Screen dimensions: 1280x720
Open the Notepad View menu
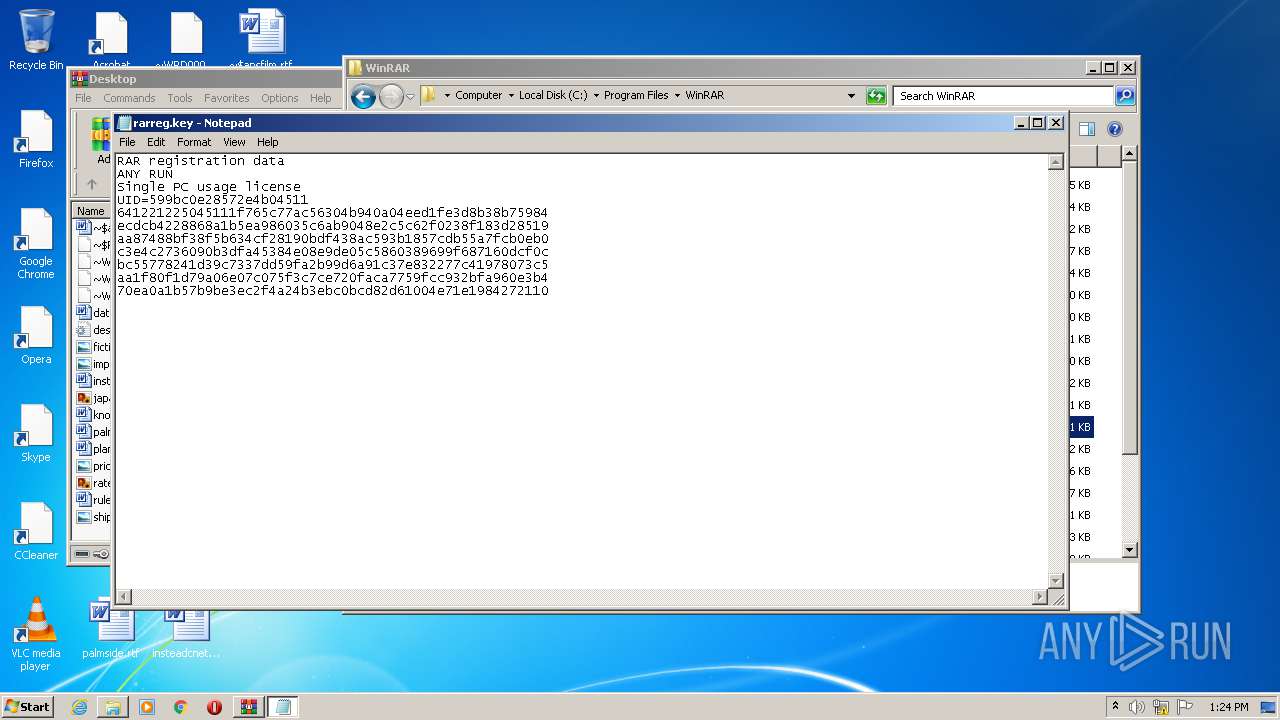(x=234, y=142)
